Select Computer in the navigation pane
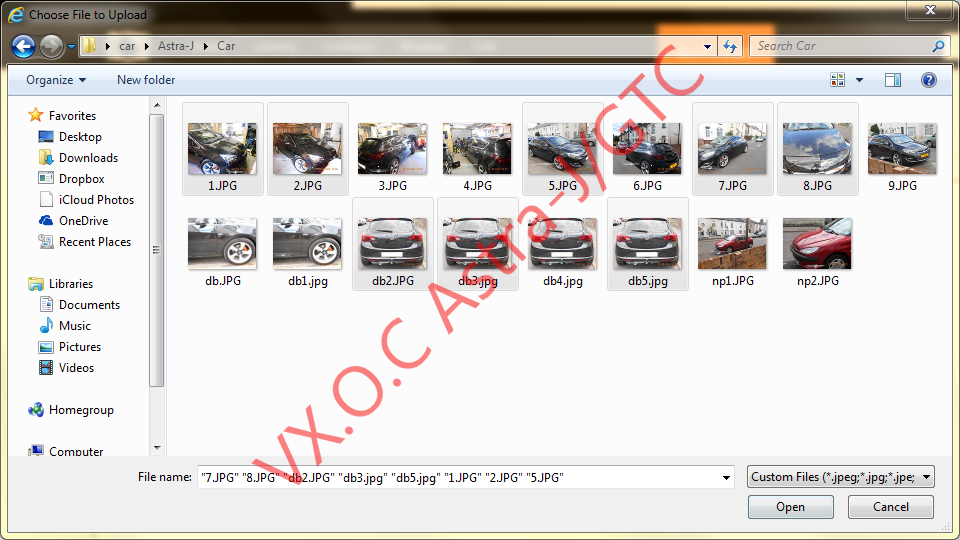This screenshot has width=960, height=540. (x=66, y=451)
